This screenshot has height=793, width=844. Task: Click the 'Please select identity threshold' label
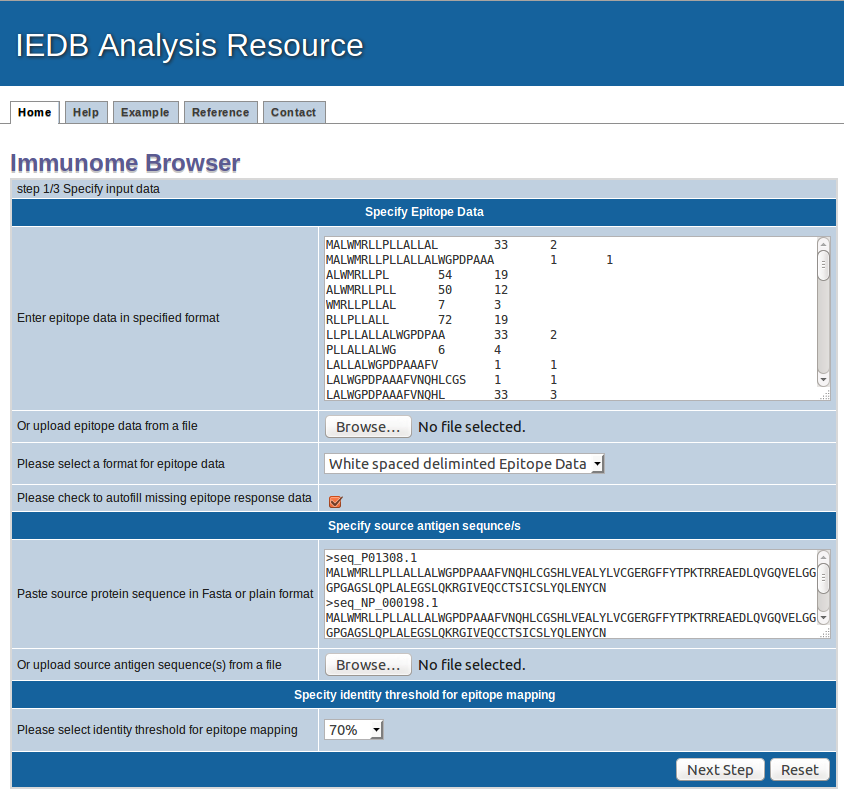click(157, 730)
